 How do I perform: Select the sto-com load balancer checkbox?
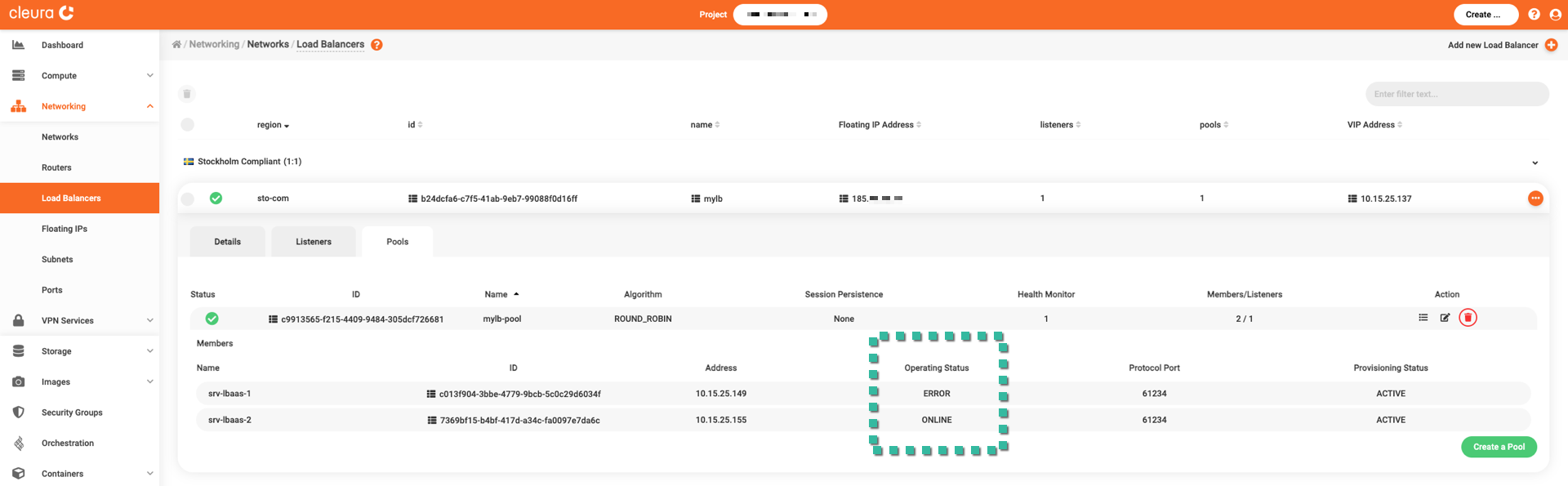point(188,198)
